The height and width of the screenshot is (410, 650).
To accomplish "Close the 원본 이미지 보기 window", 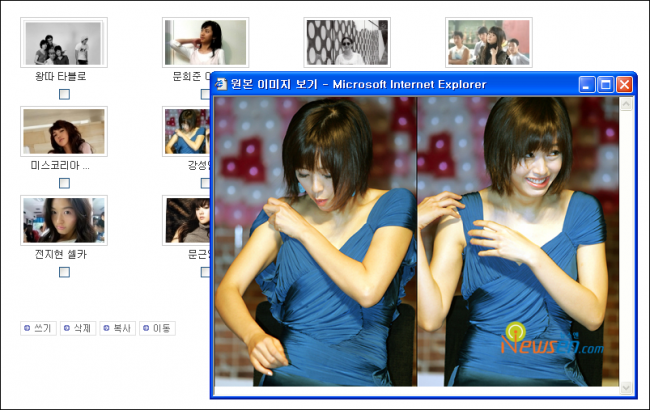I will point(624,85).
